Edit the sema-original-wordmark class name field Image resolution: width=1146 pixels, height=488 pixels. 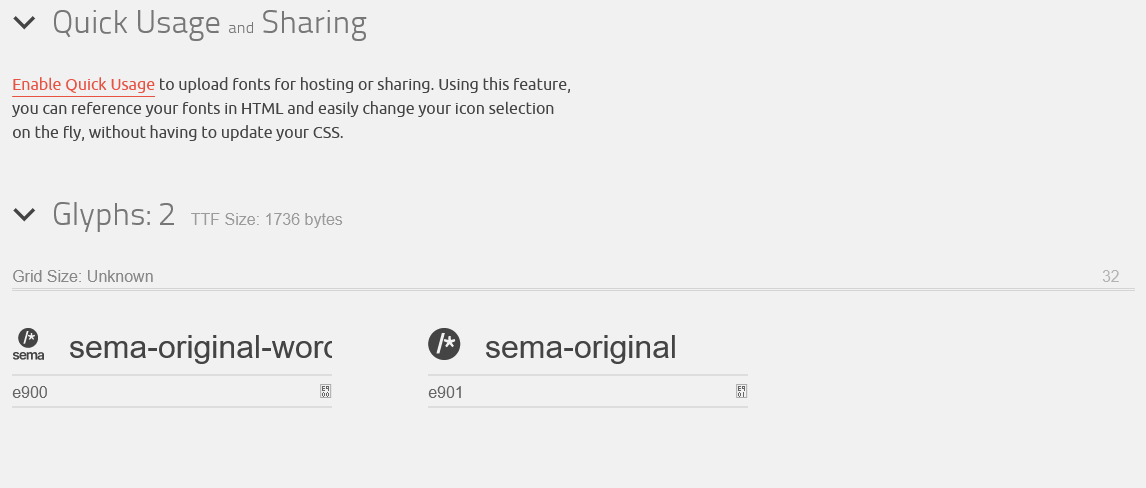[200, 348]
